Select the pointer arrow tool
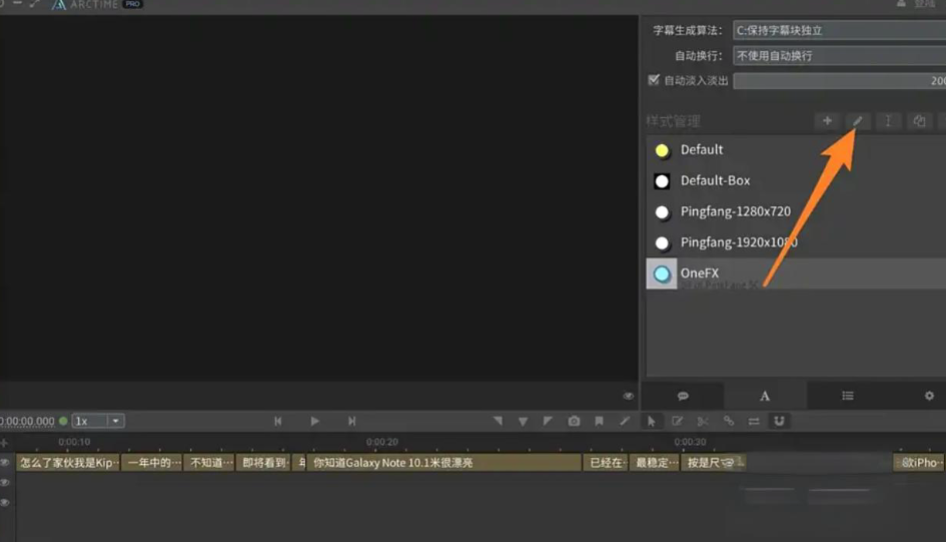 (x=651, y=421)
